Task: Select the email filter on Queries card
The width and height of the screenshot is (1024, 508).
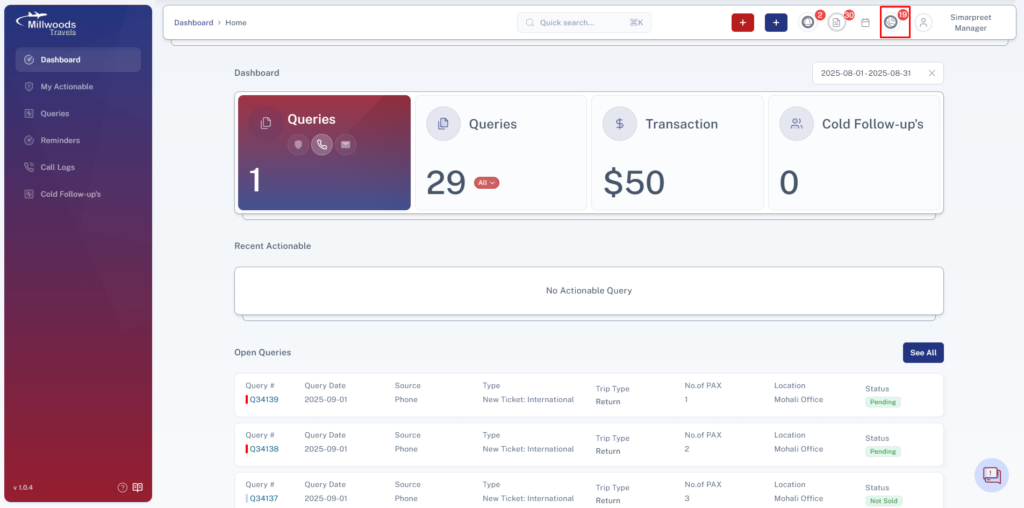Action: (345, 144)
